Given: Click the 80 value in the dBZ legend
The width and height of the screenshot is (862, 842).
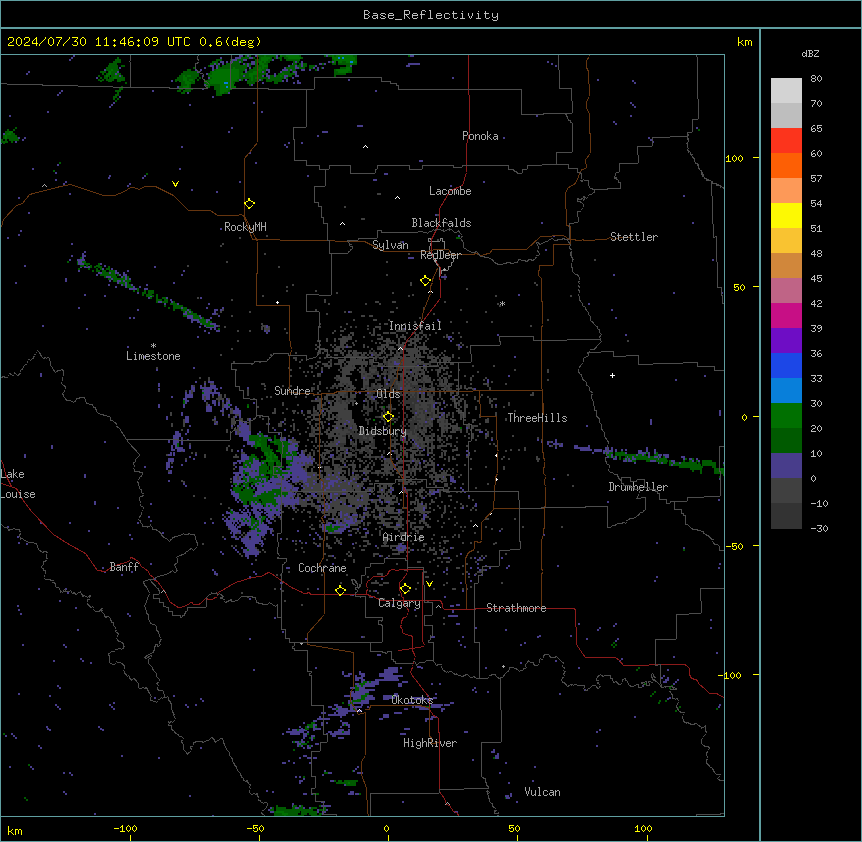Looking at the screenshot, I should (816, 79).
